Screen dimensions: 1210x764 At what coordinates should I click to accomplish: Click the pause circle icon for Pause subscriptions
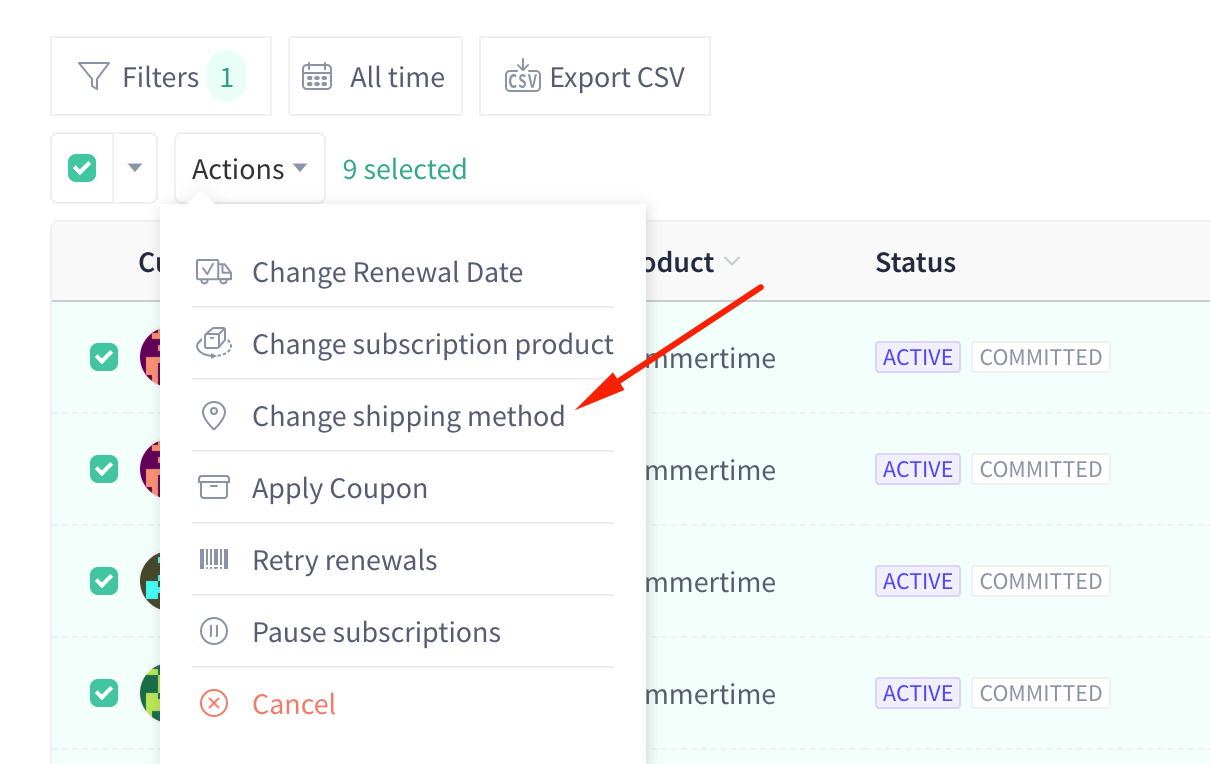pyautogui.click(x=214, y=632)
